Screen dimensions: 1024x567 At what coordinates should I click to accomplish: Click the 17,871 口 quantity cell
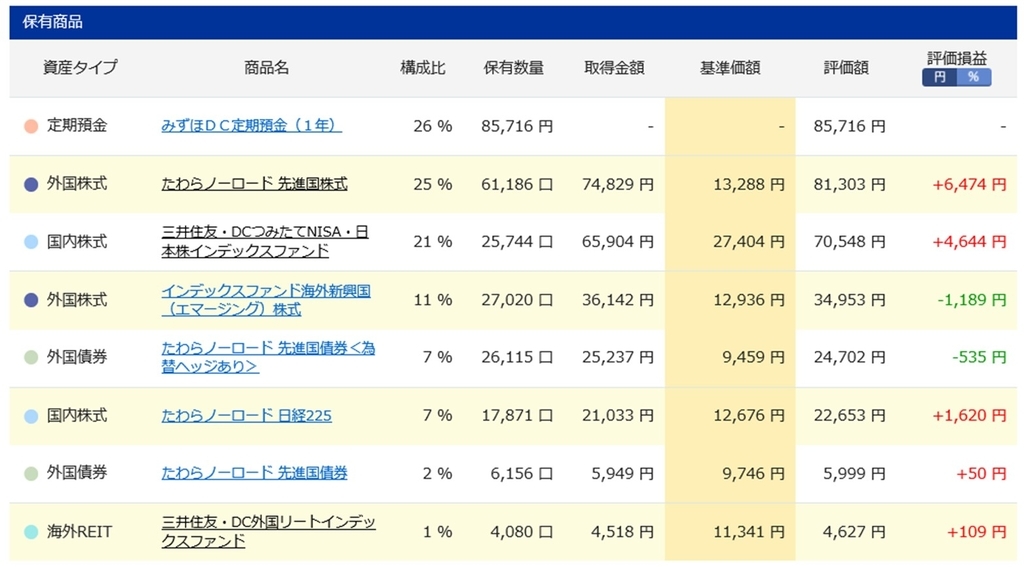(517, 415)
